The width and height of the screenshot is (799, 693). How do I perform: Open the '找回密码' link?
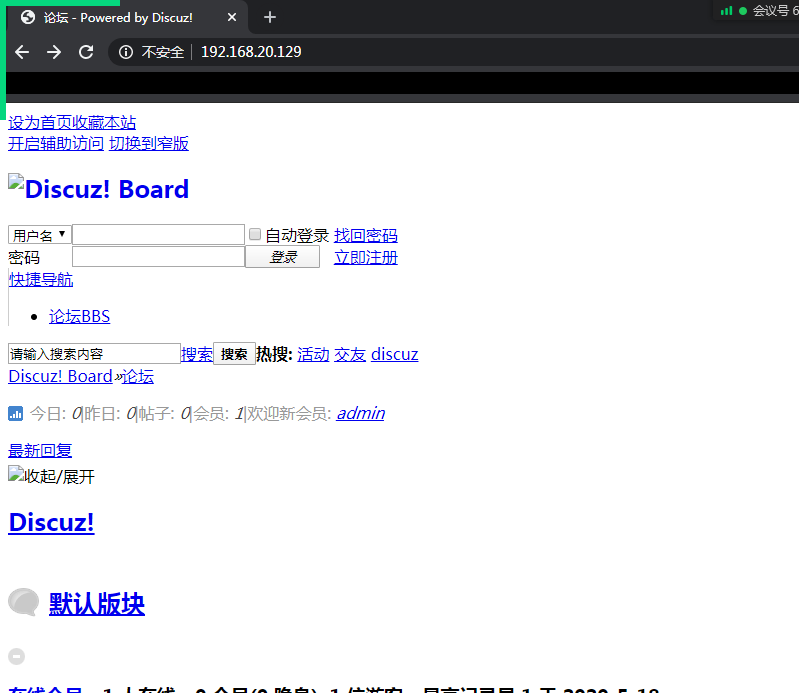coord(366,235)
